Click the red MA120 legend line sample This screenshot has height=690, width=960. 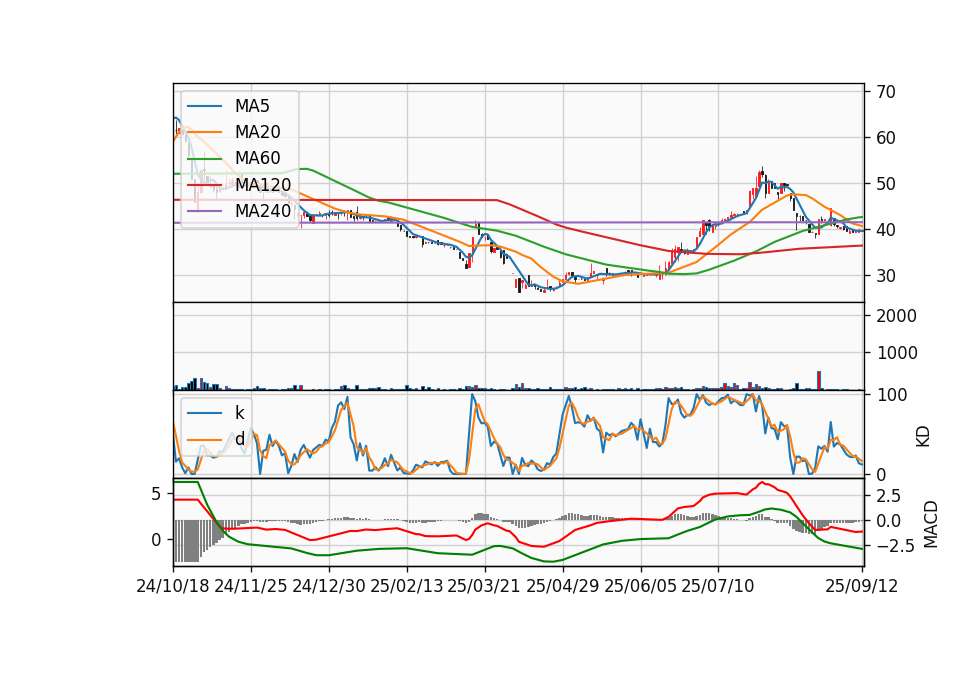204,185
